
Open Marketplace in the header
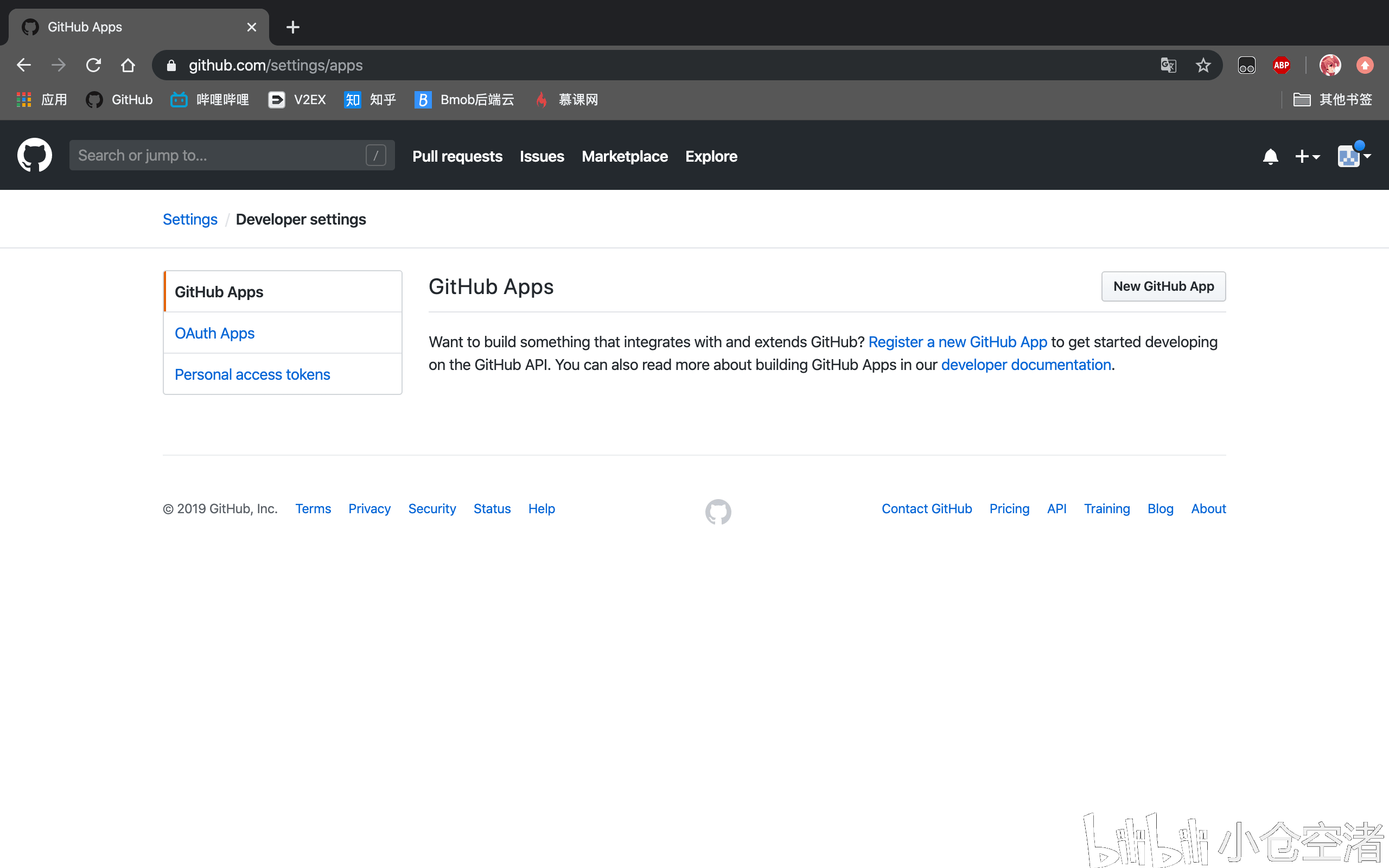(625, 156)
